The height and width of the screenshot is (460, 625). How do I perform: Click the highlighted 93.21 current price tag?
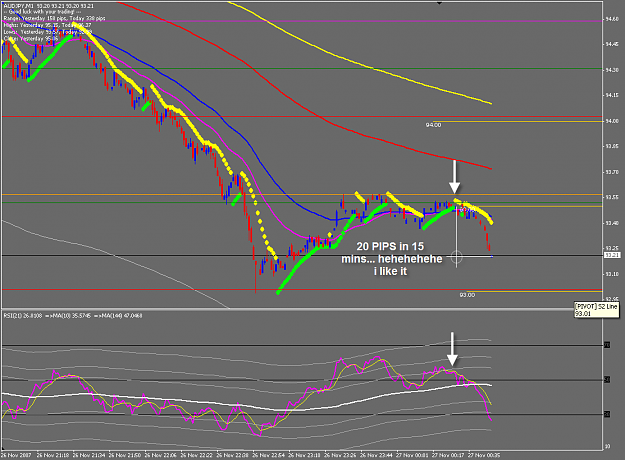coord(612,255)
